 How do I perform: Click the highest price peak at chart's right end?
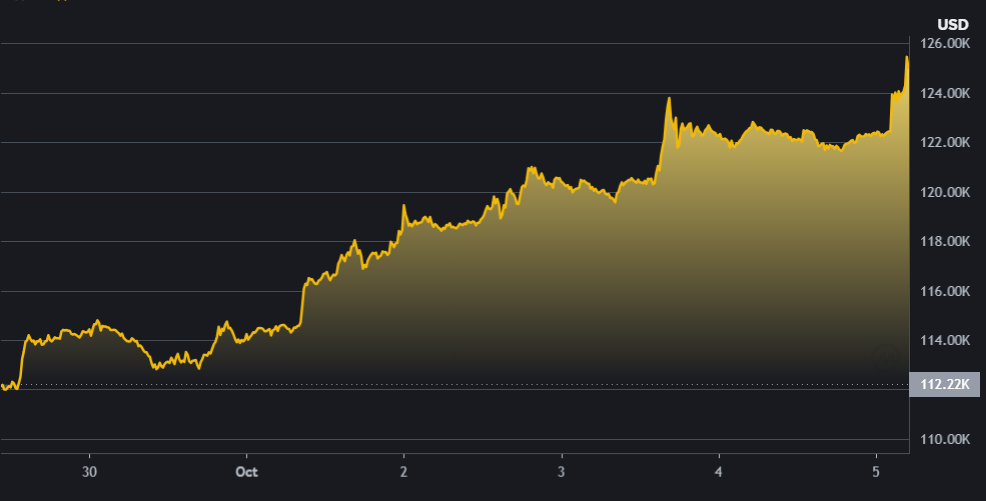tap(906, 58)
